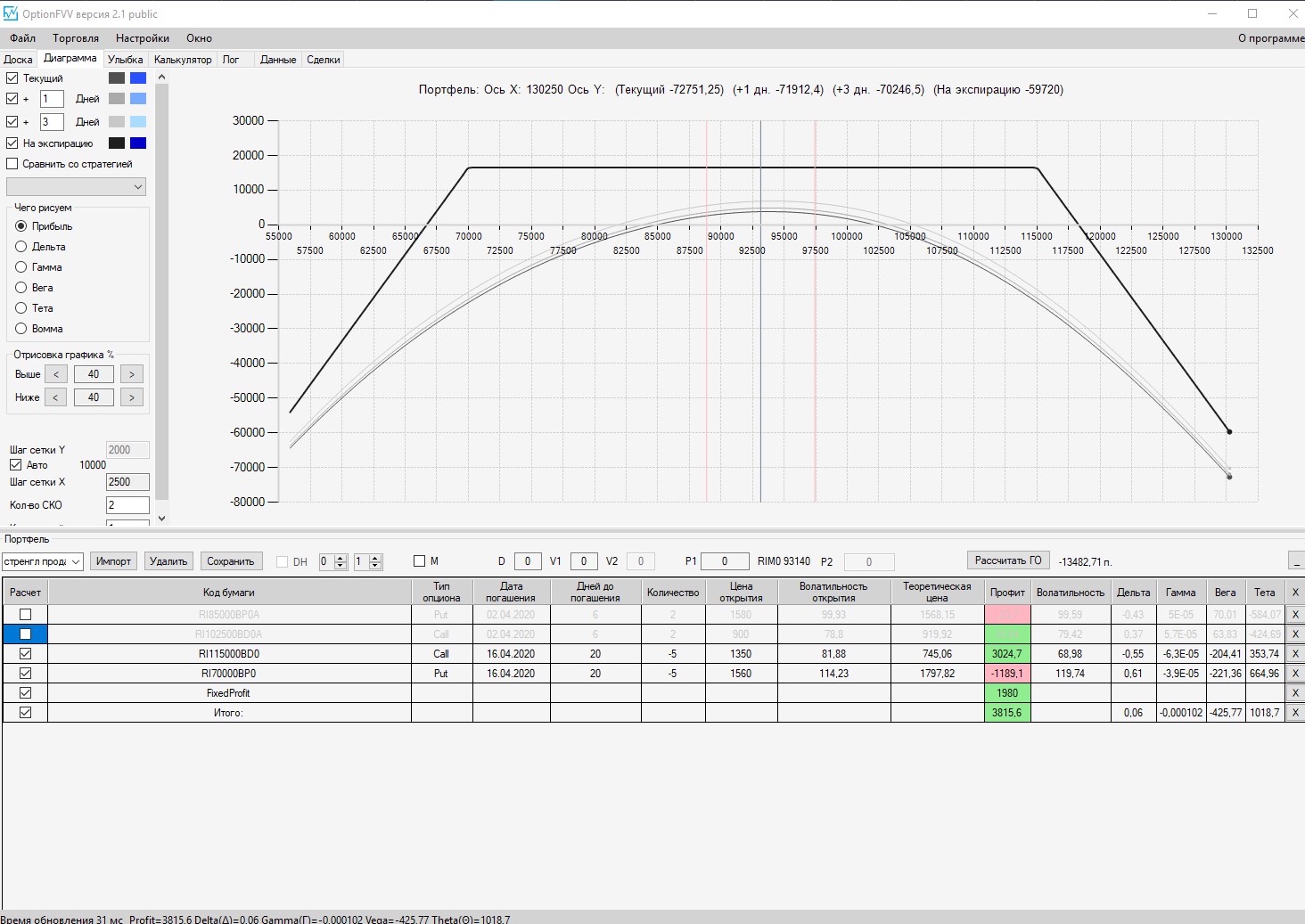Decrease the Выше percent with left arrow
The height and width of the screenshot is (924, 1305).
(x=56, y=374)
